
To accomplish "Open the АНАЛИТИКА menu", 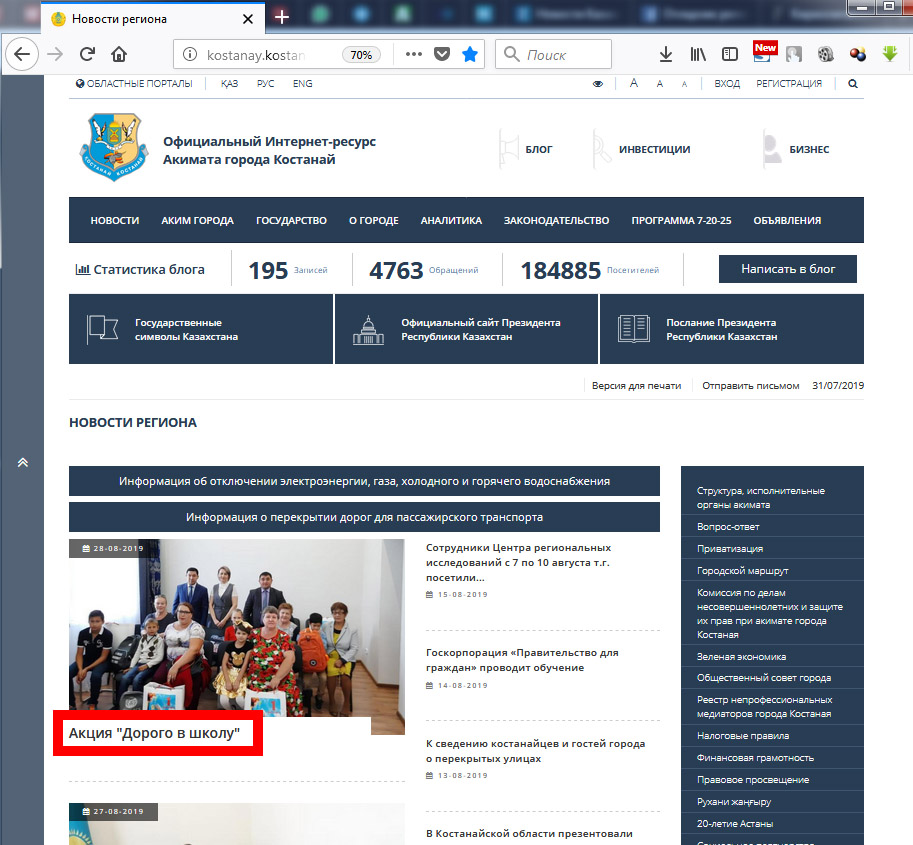I will pos(451,221).
